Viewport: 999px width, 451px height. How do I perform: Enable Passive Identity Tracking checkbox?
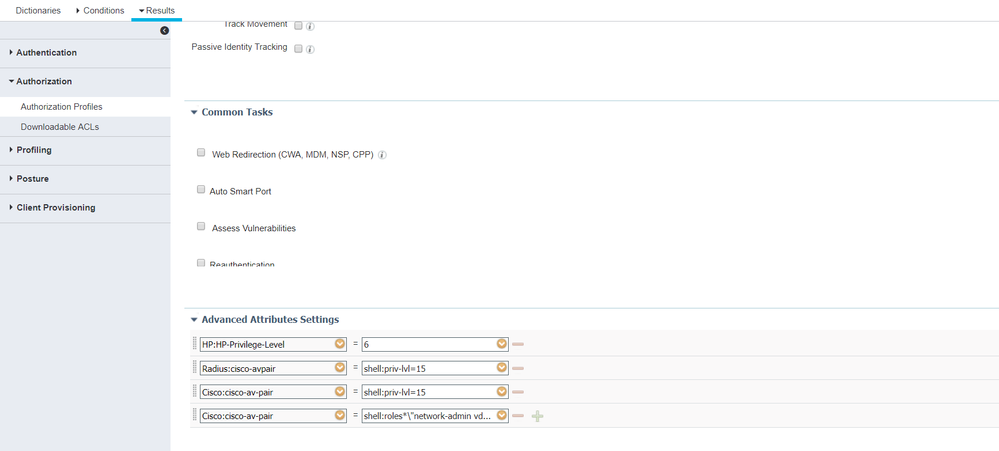(x=298, y=49)
